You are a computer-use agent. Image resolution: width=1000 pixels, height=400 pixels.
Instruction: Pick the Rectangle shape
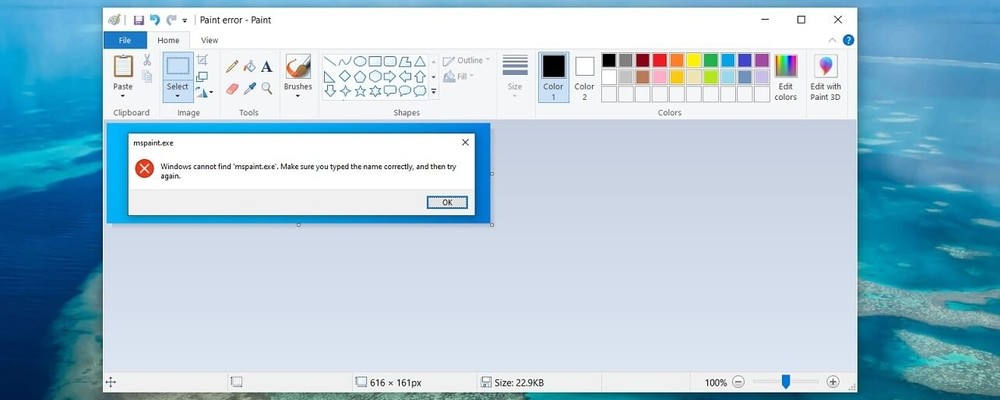pyautogui.click(x=375, y=61)
